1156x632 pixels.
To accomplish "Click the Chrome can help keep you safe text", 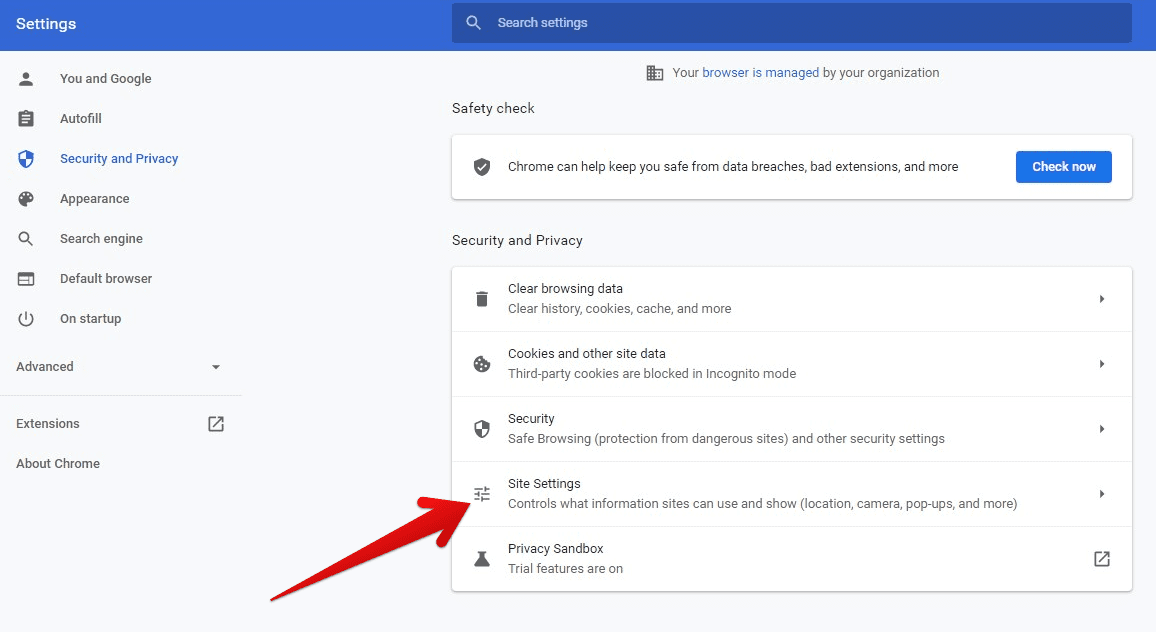I will [x=733, y=167].
